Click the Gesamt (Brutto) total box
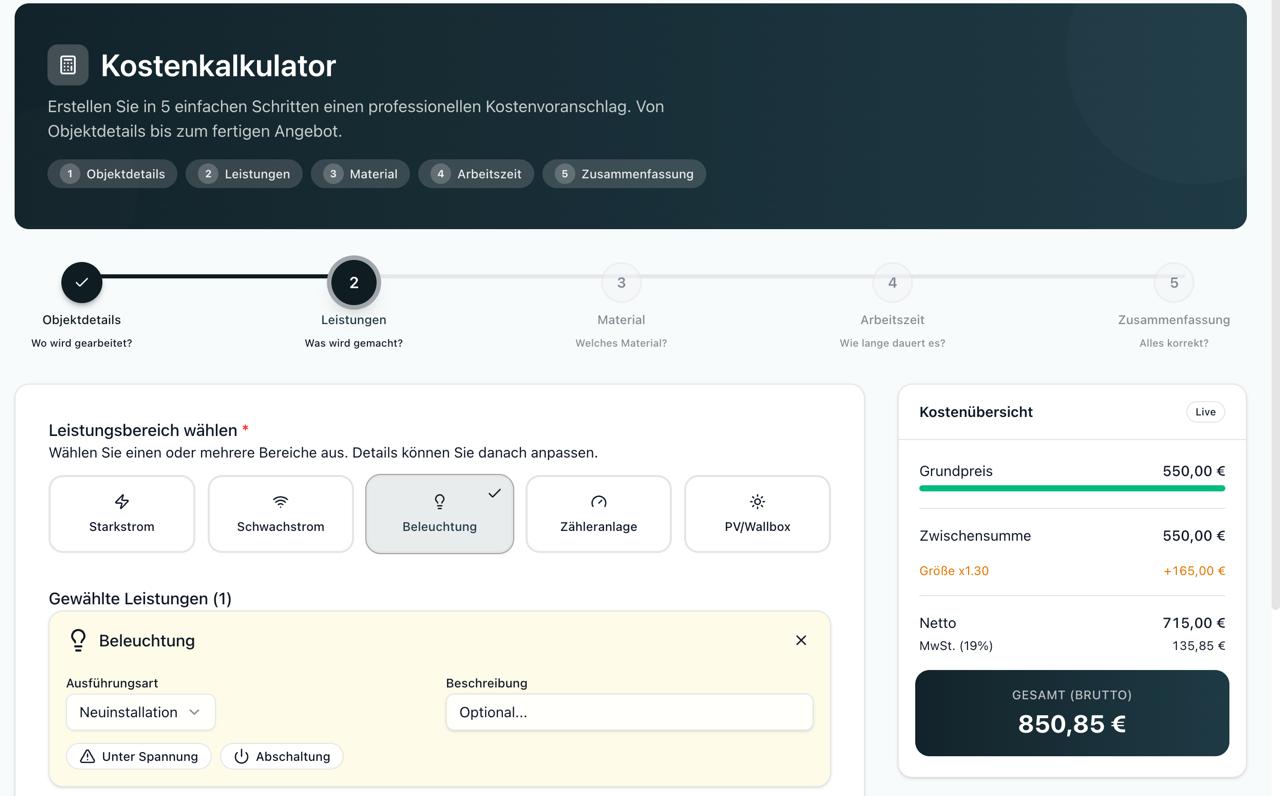Screen dimensions: 1280x796 click(x=1071, y=712)
